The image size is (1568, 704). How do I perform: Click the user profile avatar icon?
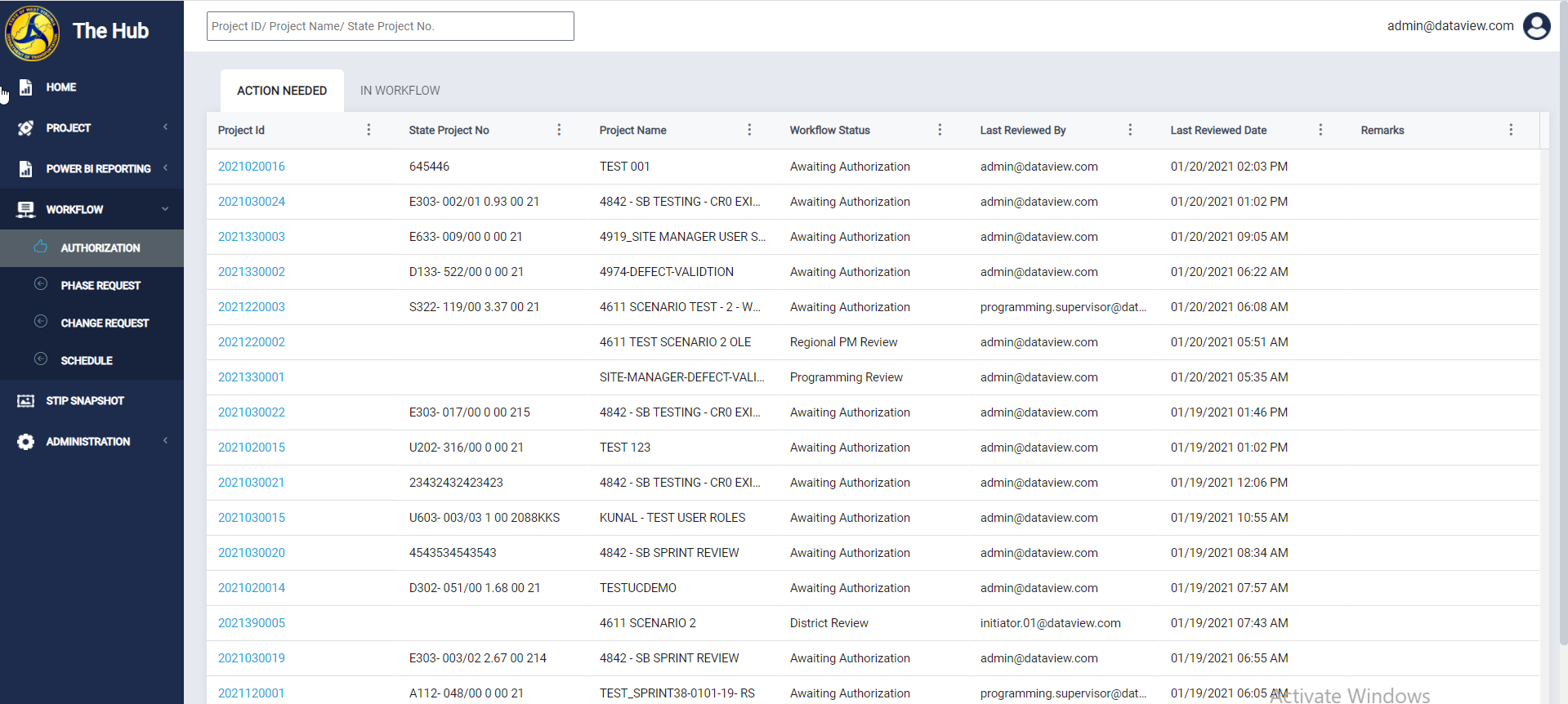click(1536, 26)
